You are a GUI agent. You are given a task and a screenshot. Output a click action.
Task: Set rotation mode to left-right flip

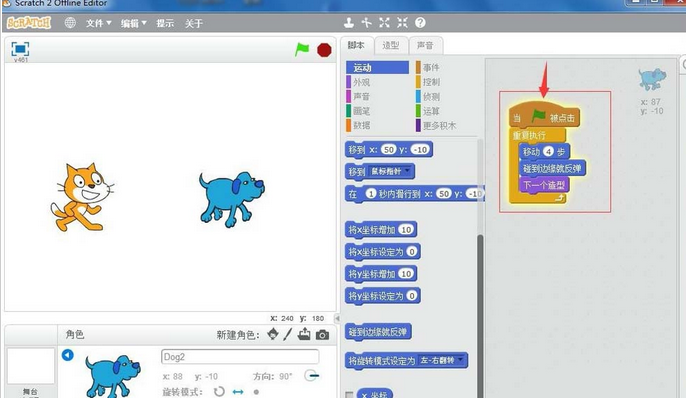(x=238, y=391)
